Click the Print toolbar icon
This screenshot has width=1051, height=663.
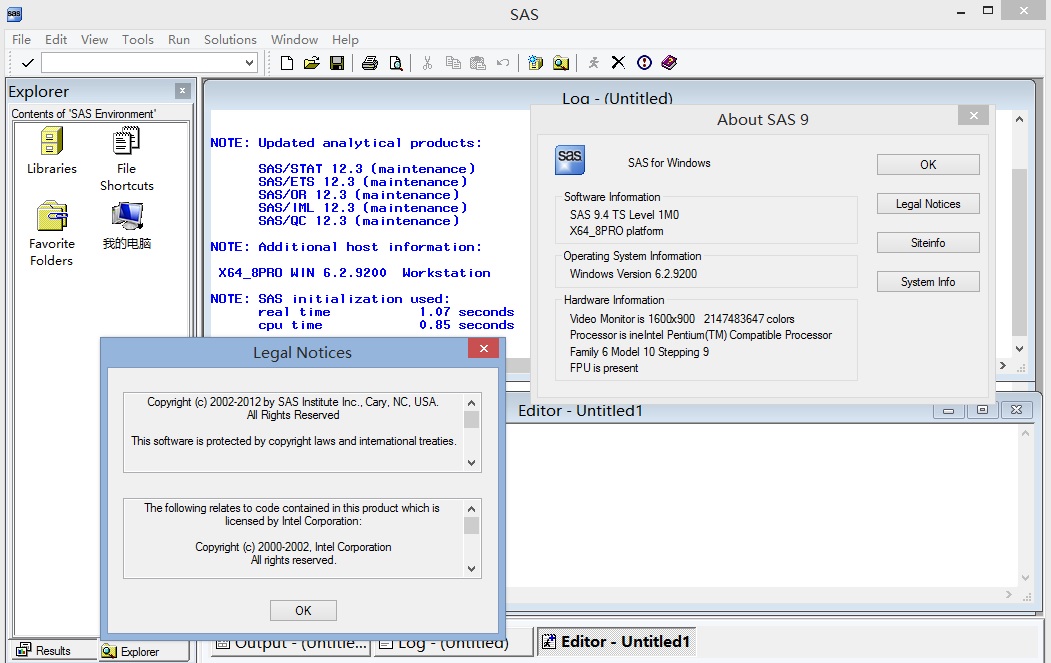pyautogui.click(x=370, y=62)
